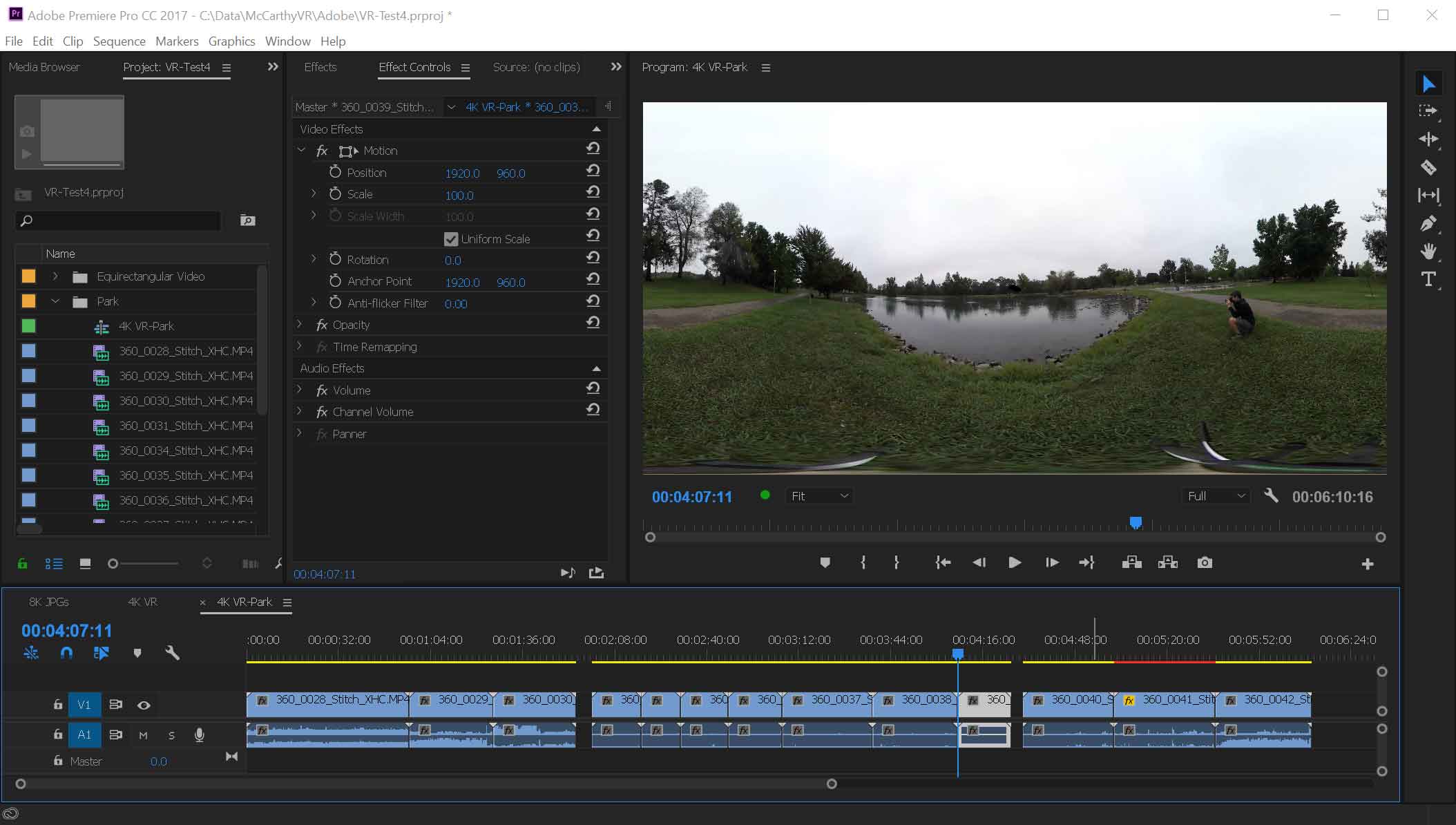Open the Fit zoom level dropdown

click(818, 496)
